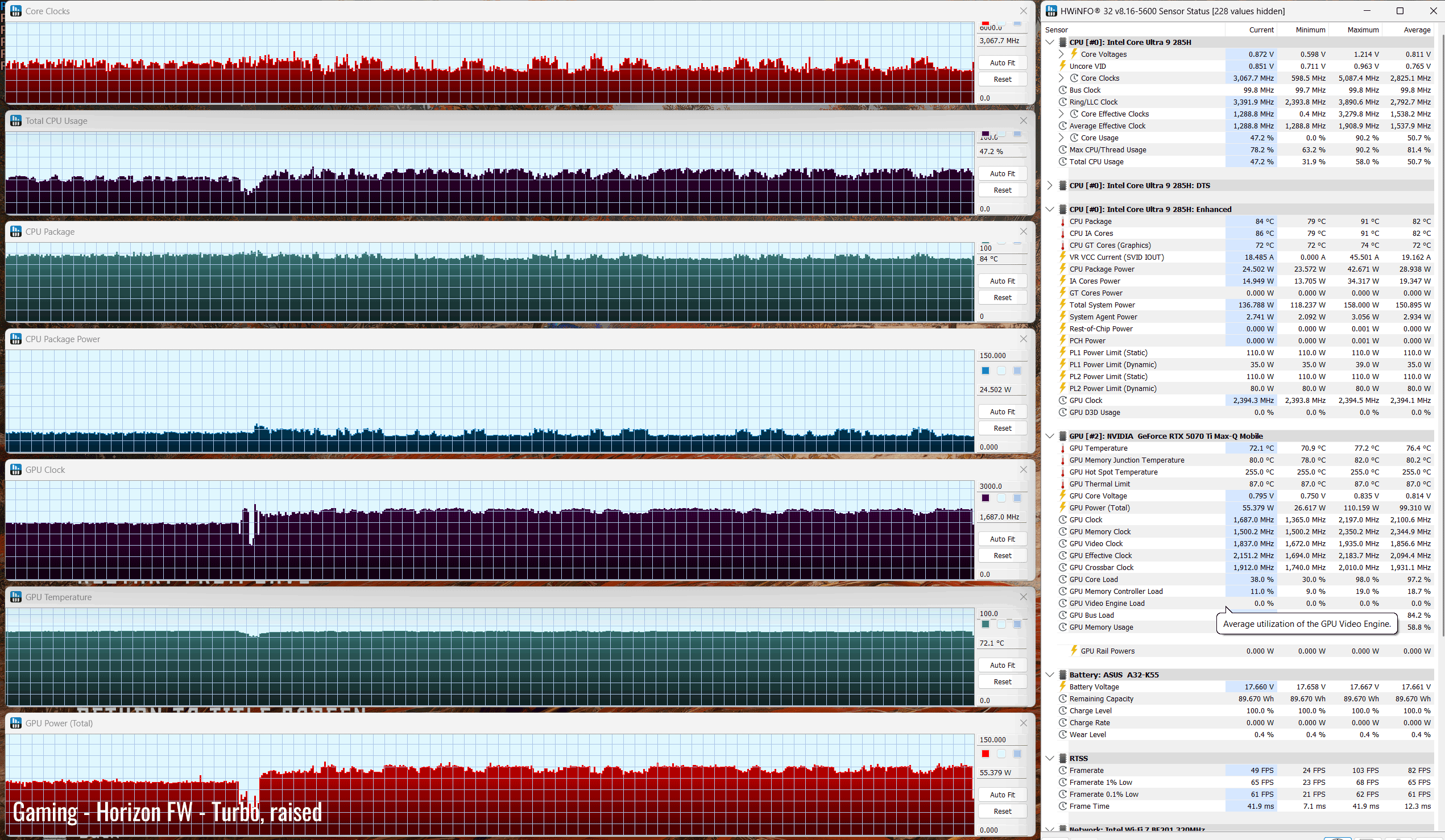Click the lightning icon beside GPU Core Voltage
This screenshot has width=1445, height=840.
click(x=1062, y=496)
